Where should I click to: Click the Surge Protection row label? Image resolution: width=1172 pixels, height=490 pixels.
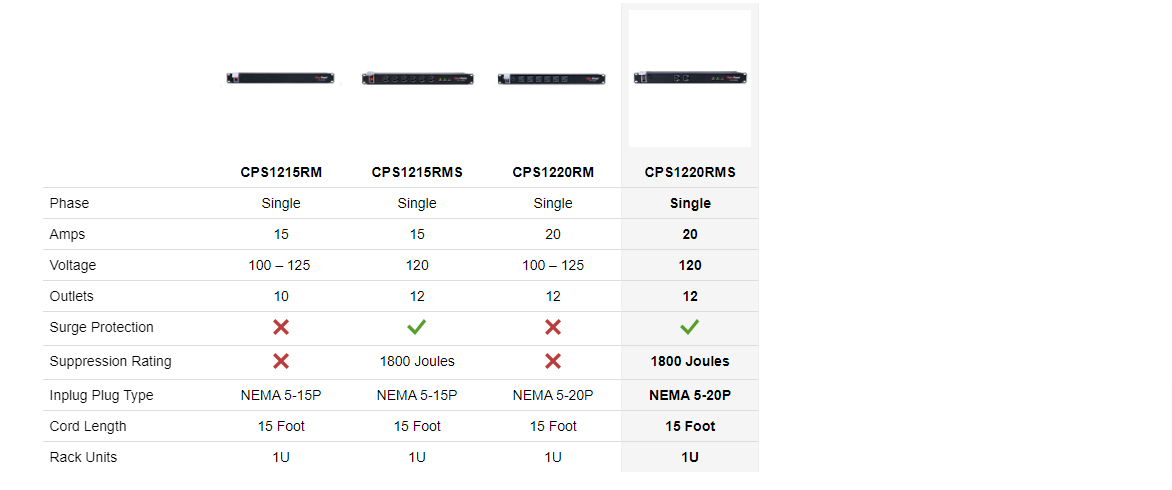101,327
